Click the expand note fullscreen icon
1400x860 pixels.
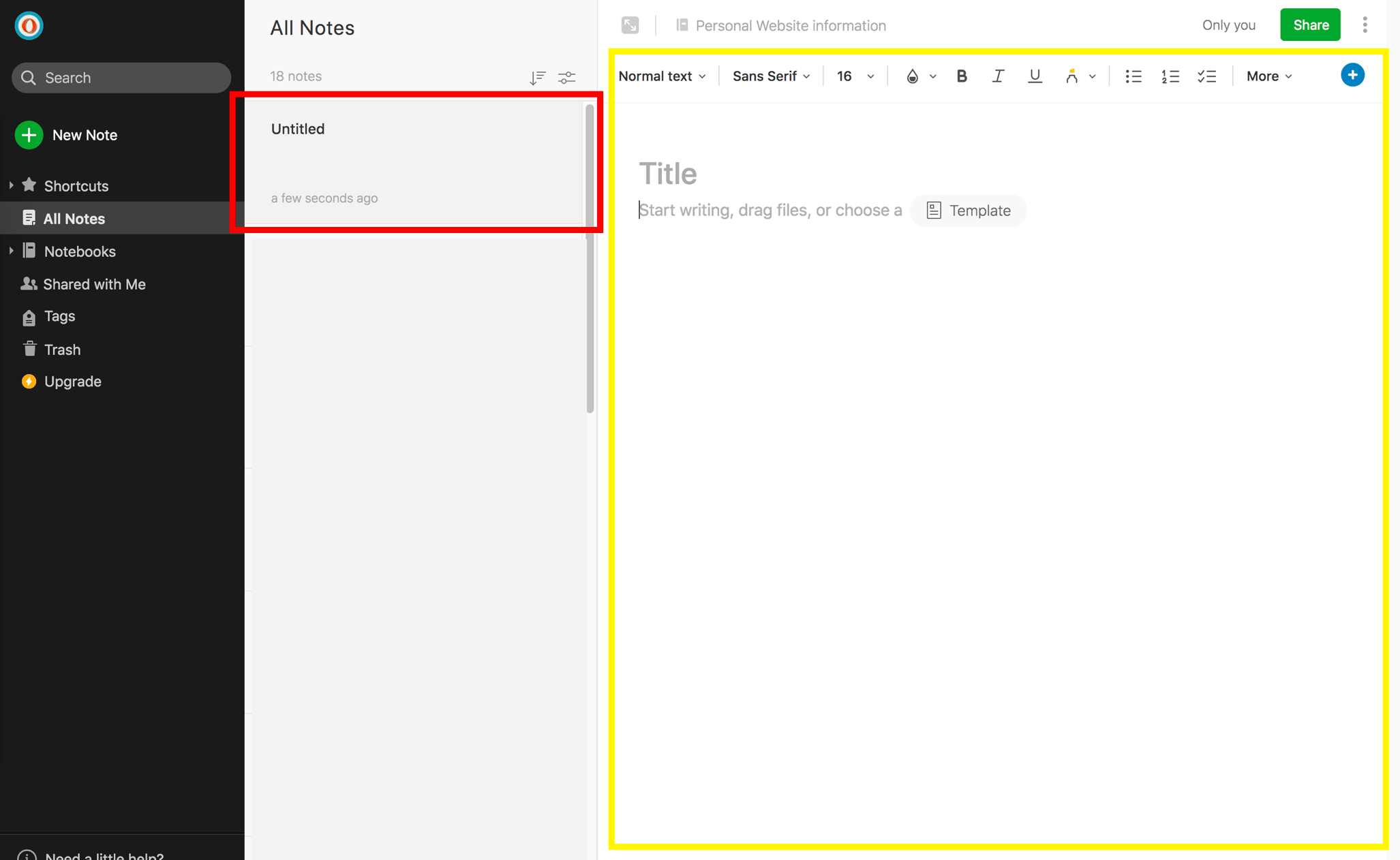click(x=630, y=25)
